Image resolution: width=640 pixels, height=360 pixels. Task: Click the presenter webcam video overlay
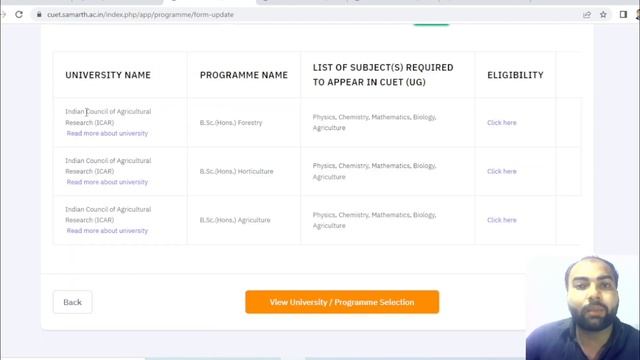click(583, 308)
